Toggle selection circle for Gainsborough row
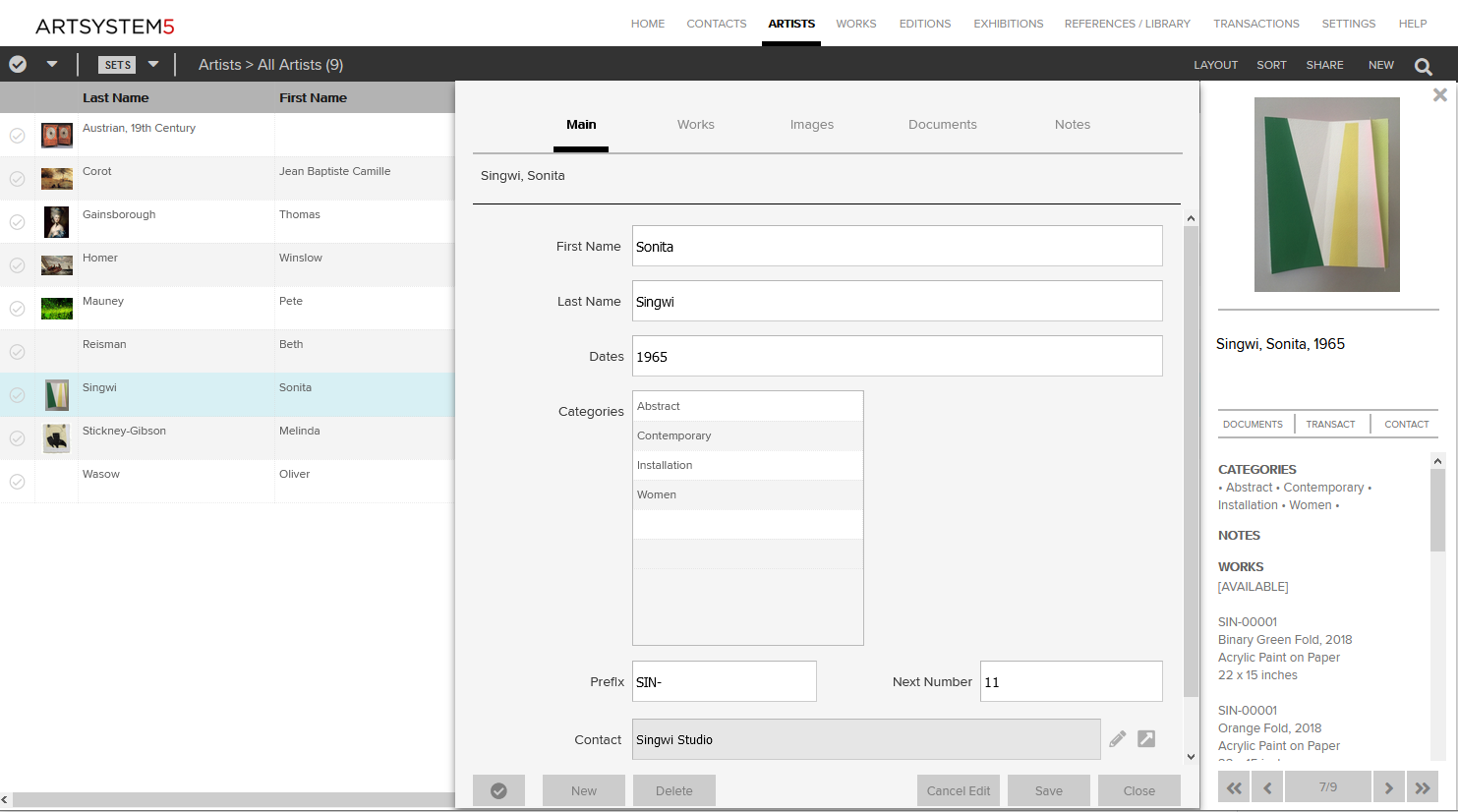This screenshot has height=812, width=1458. point(18,222)
